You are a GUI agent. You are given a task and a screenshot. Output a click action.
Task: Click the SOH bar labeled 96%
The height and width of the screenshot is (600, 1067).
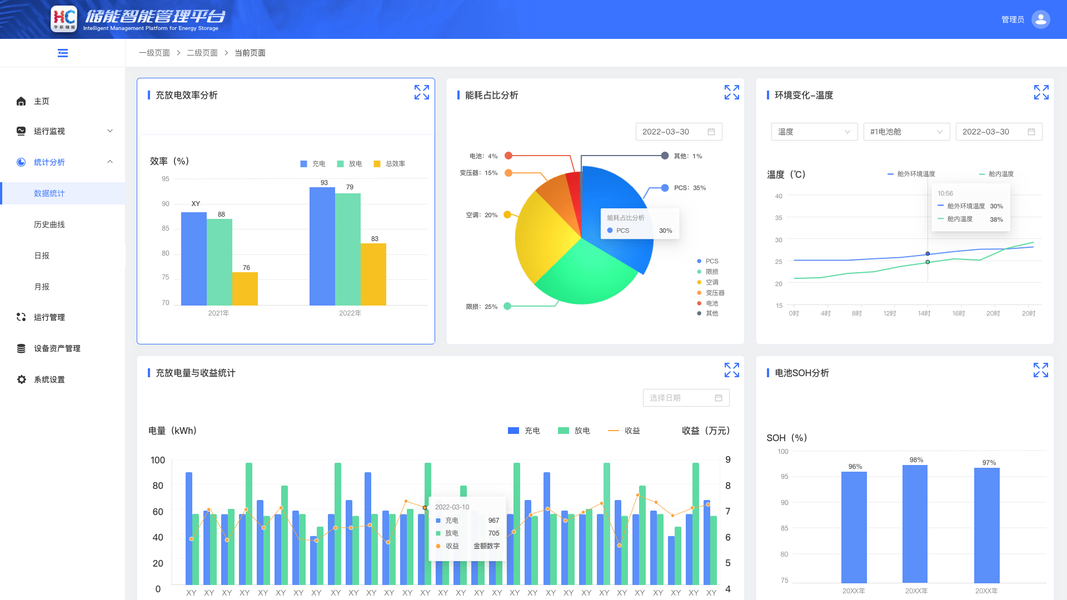[854, 527]
